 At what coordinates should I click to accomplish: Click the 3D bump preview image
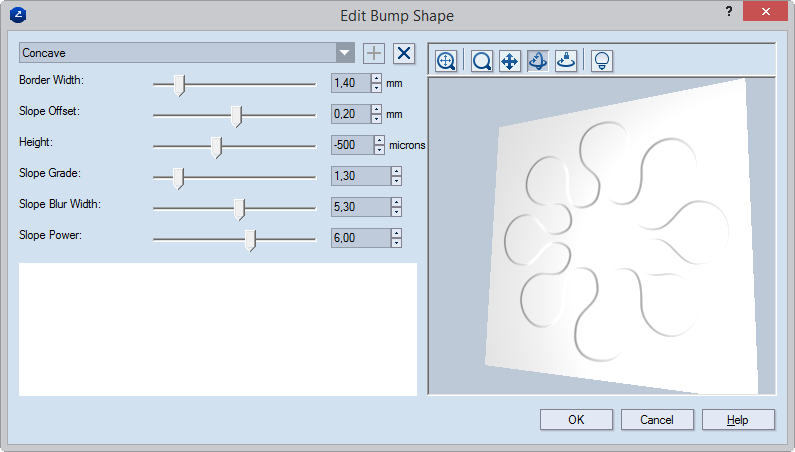(602, 236)
